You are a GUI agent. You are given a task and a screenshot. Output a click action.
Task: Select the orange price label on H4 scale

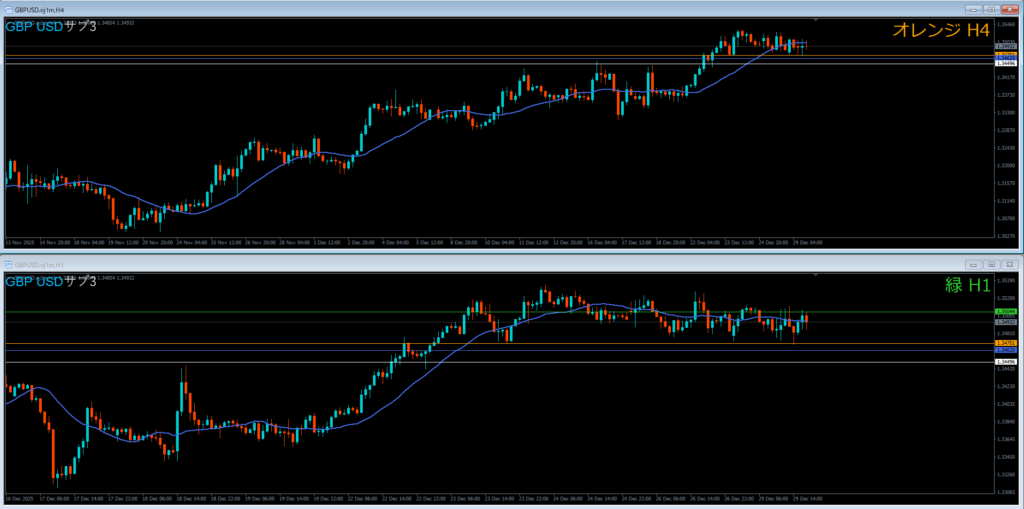coord(1005,54)
